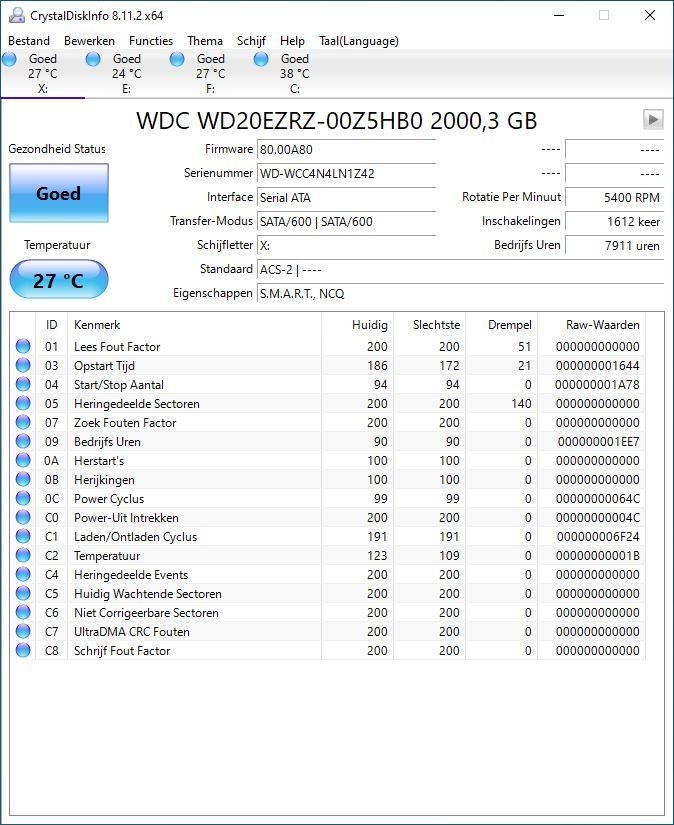Click the blue orb for Start/Stop Aantal

pos(23,384)
